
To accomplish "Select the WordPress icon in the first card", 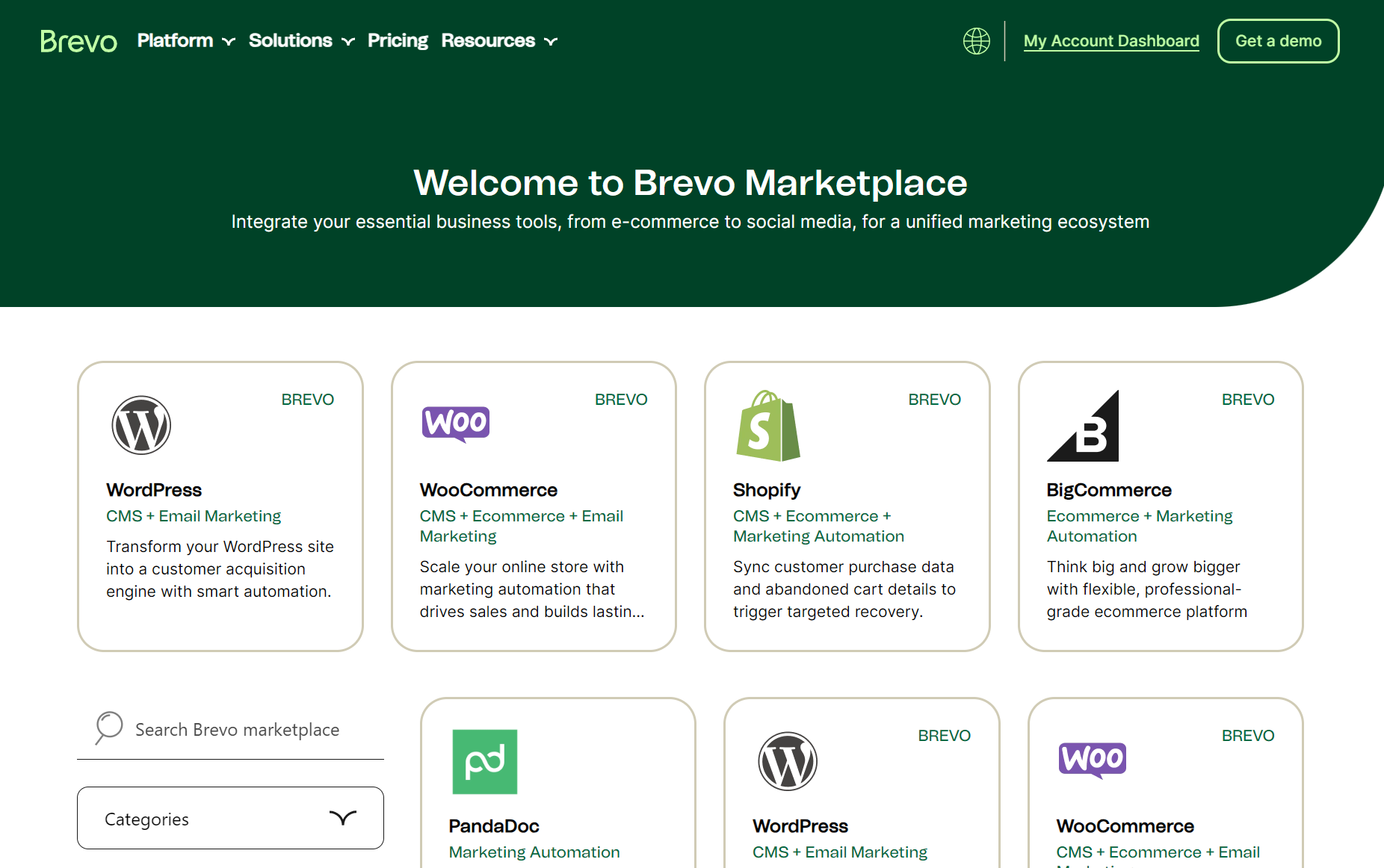I will (x=141, y=424).
